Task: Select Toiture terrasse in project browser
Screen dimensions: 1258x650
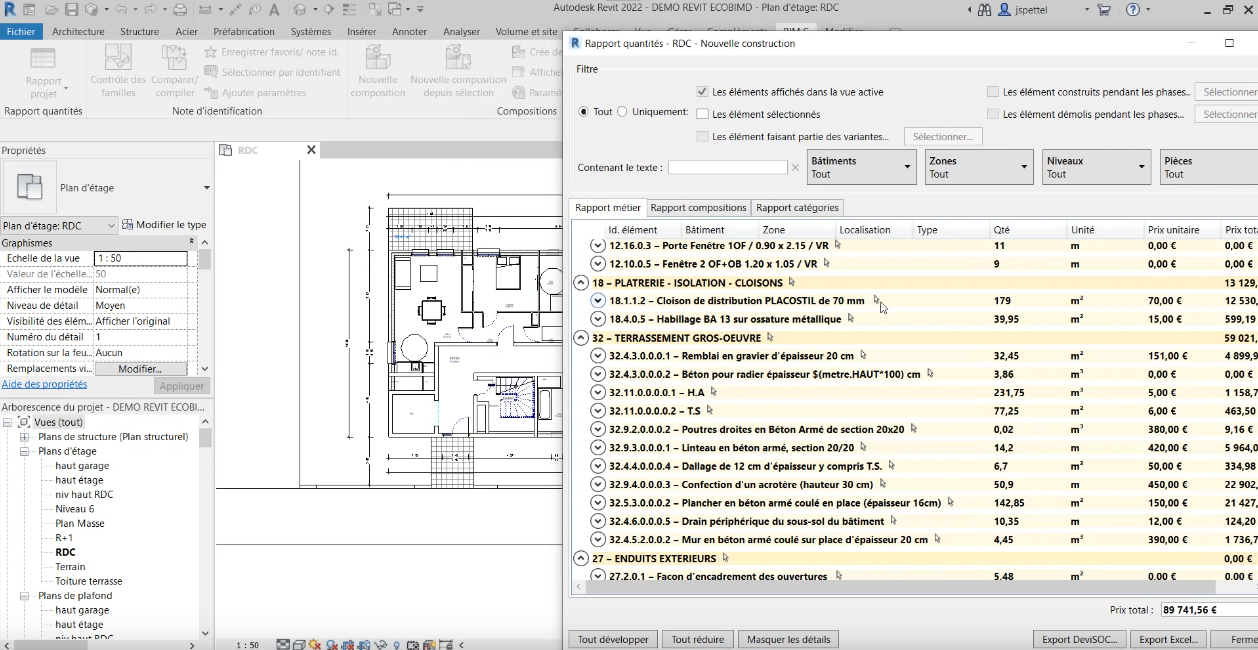Action: pyautogui.click(x=89, y=581)
